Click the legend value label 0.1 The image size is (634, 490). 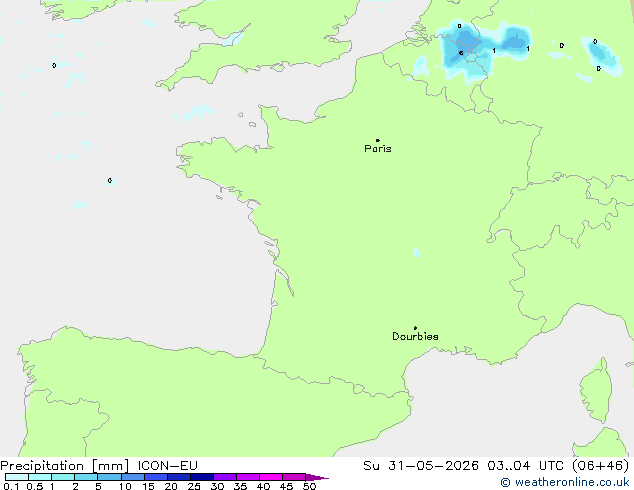pyautogui.click(x=11, y=486)
